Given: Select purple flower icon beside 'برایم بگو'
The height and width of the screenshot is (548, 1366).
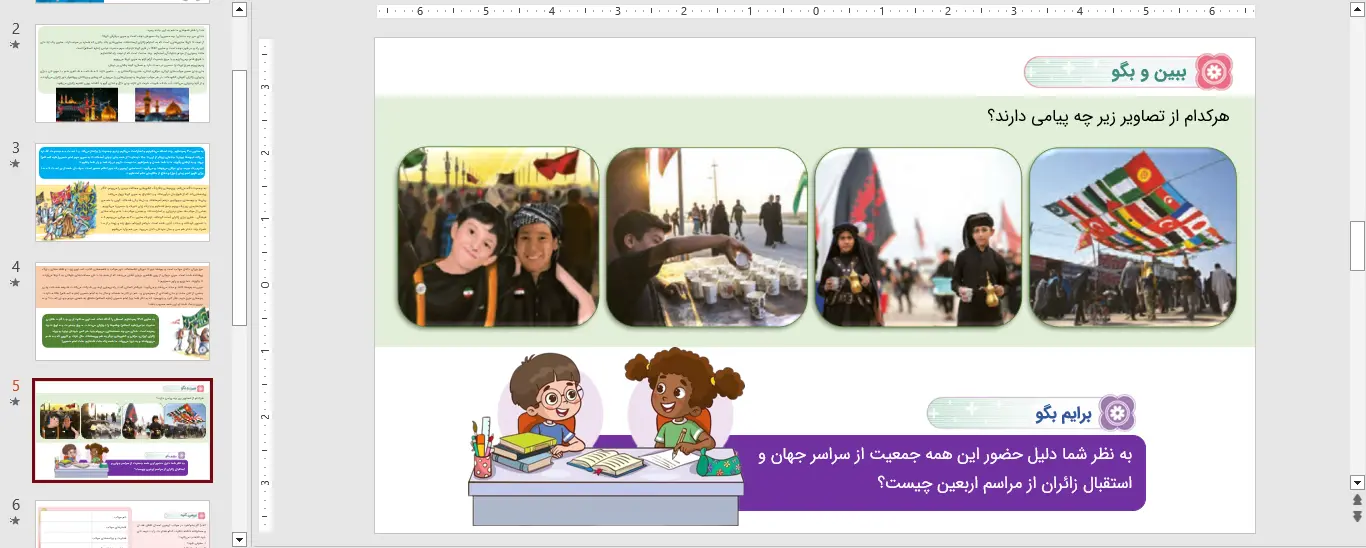Looking at the screenshot, I should tap(1117, 413).
